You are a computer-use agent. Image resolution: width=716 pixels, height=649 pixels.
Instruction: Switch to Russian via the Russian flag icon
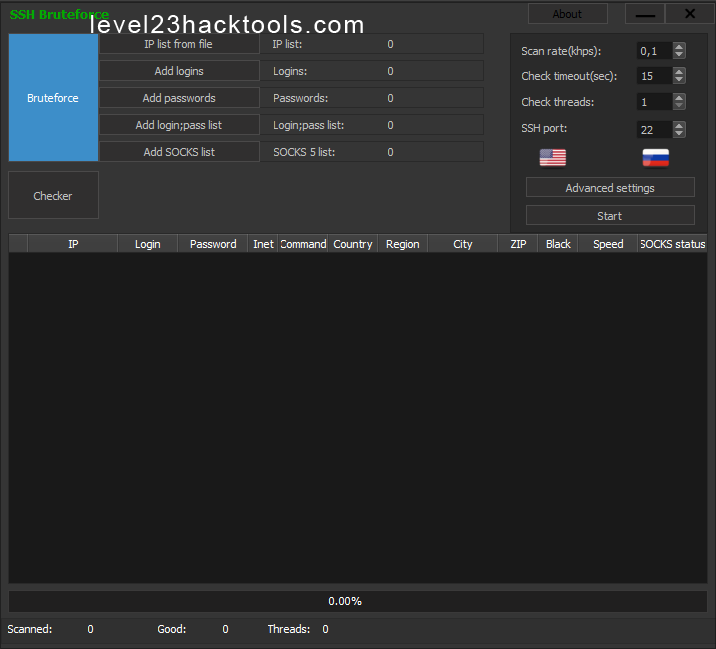tap(656, 158)
